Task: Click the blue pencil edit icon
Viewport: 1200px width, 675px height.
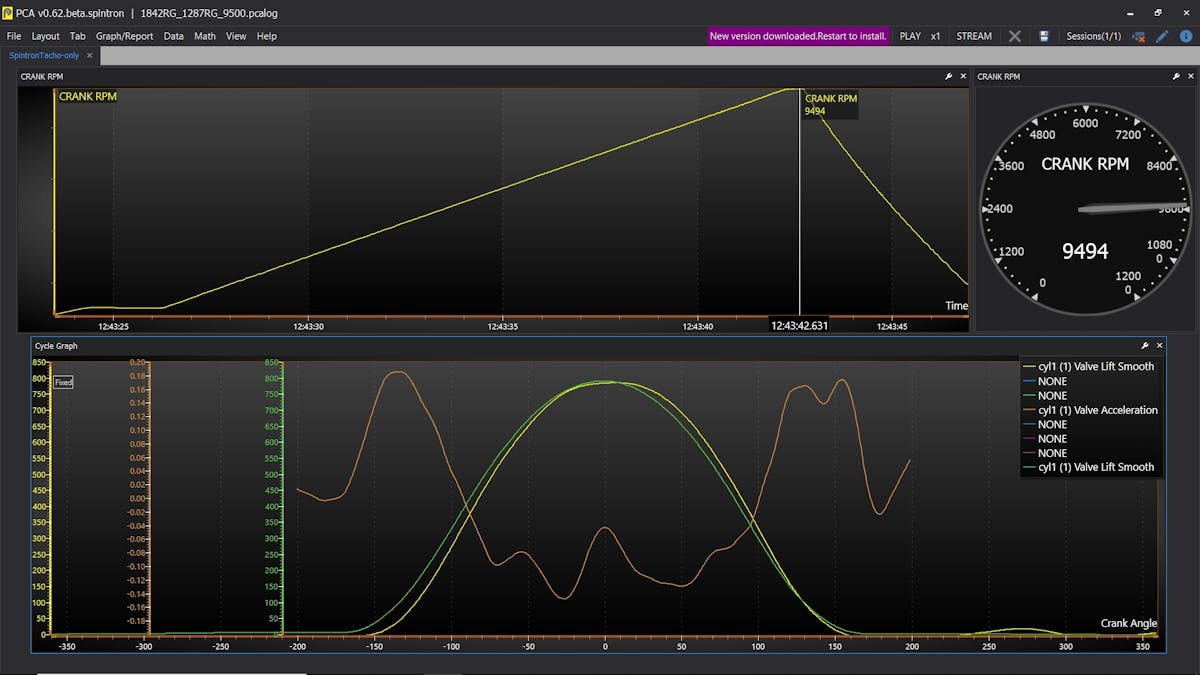Action: [x=1162, y=36]
